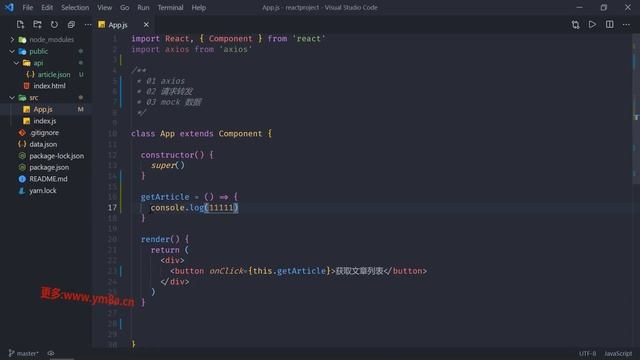Click the VS Code logo icon
The height and width of the screenshot is (360, 640).
pyautogui.click(x=9, y=7)
